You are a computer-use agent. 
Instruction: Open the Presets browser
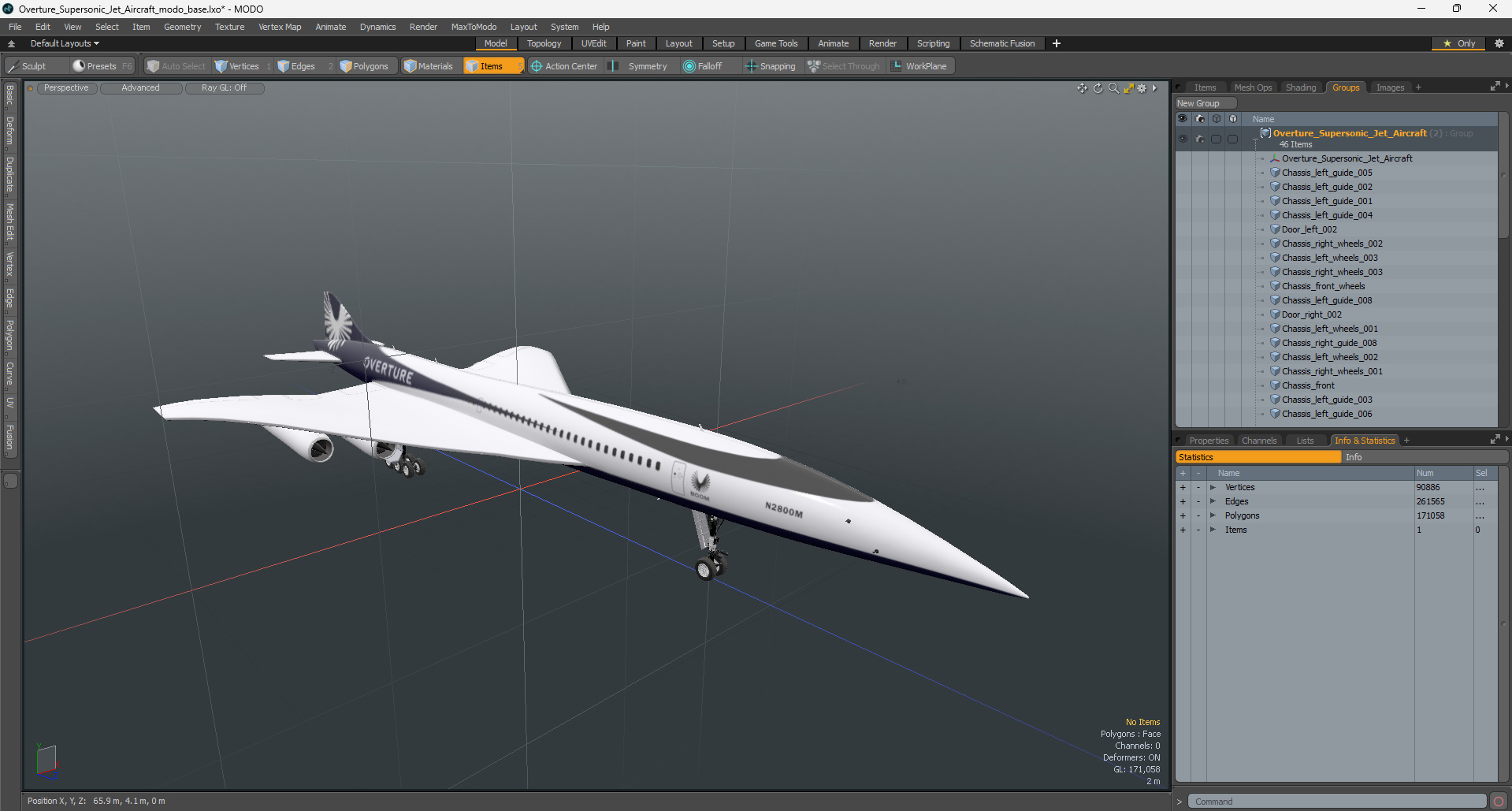[101, 66]
